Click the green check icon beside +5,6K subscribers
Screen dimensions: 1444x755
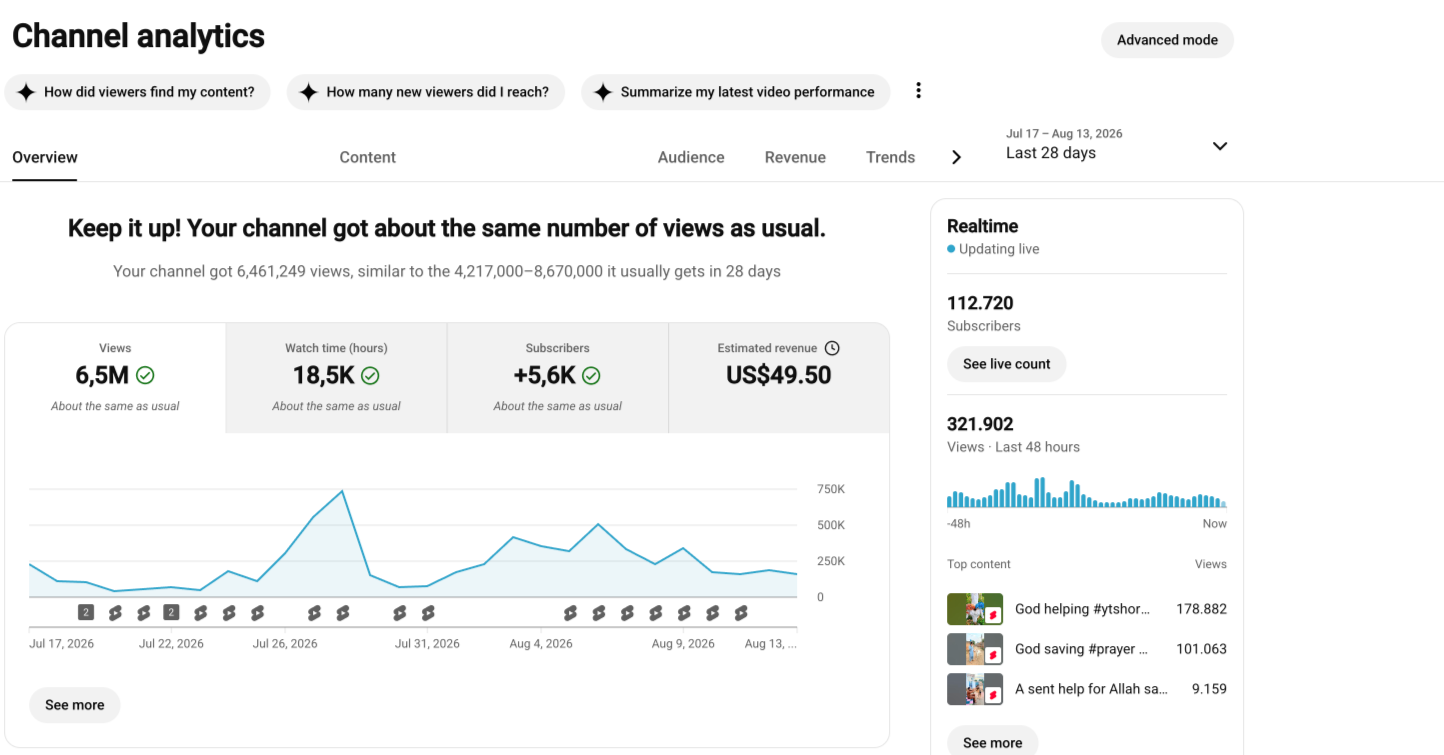coord(591,376)
